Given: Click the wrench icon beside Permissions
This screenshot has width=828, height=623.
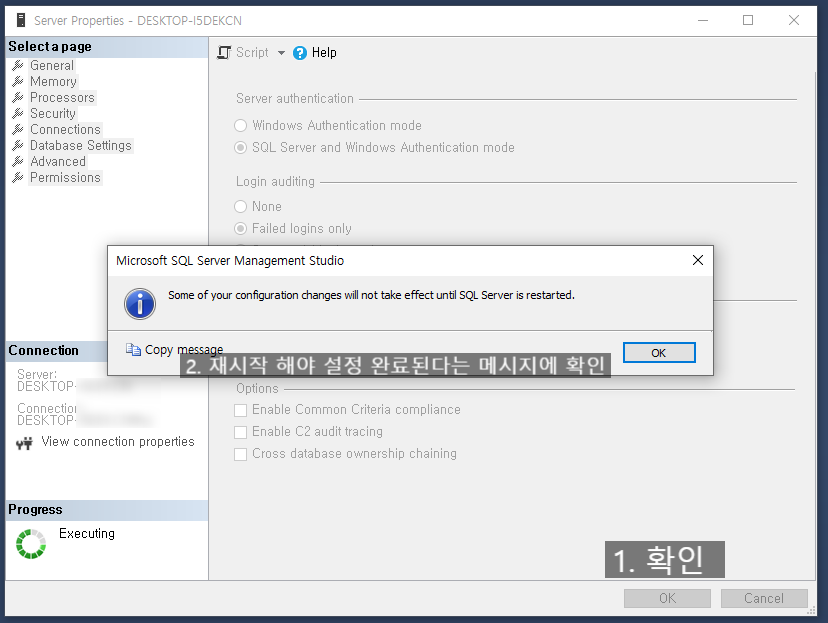Looking at the screenshot, I should pos(18,177).
